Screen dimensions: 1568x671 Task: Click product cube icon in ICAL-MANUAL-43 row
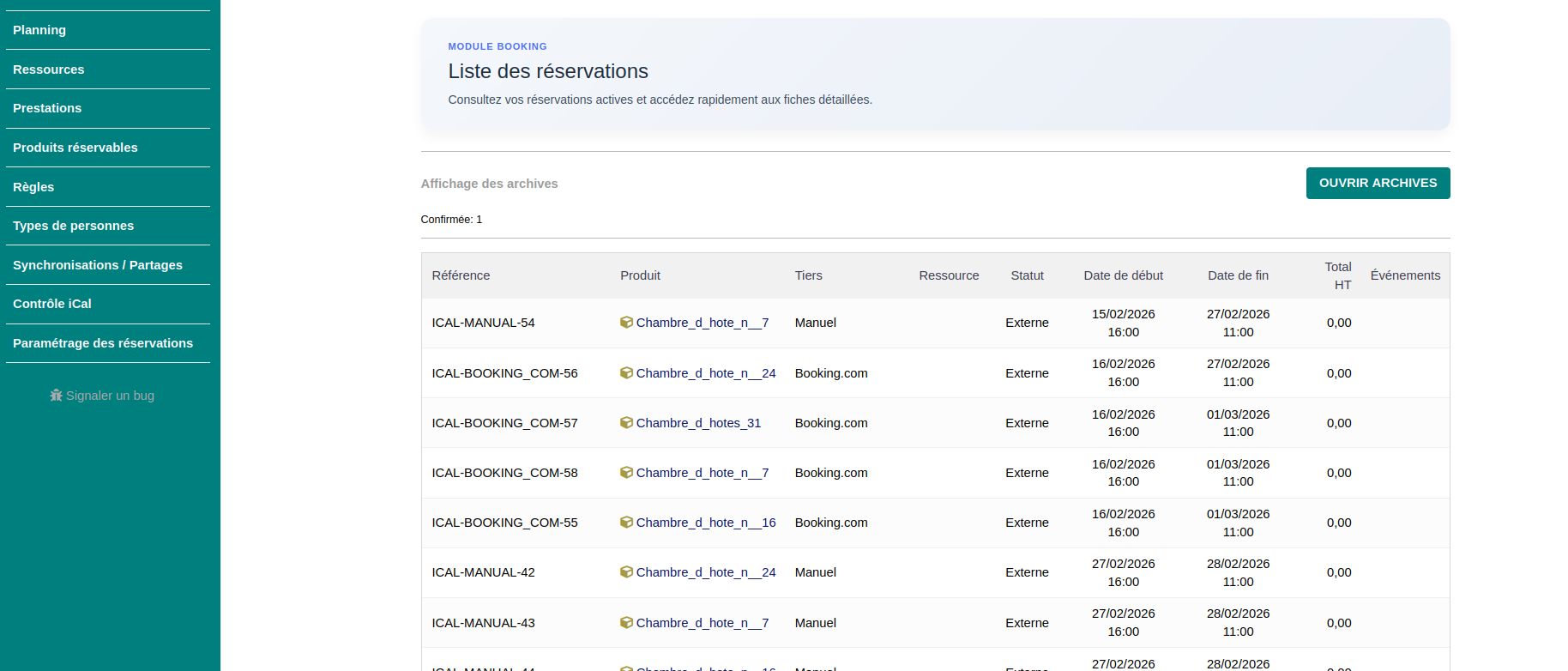pos(626,623)
